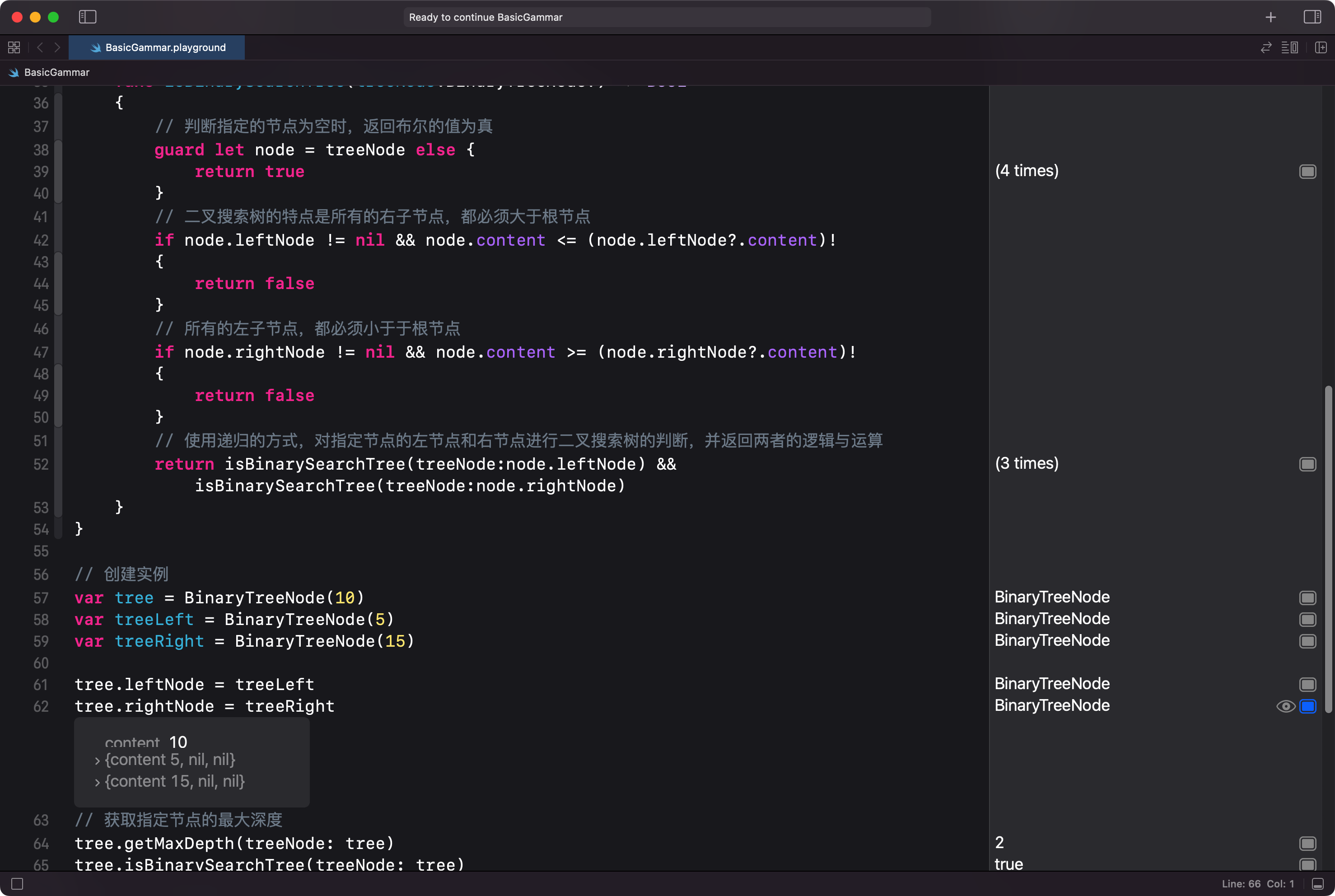
Task: Click the 'return true' statement on line 39
Action: [249, 172]
